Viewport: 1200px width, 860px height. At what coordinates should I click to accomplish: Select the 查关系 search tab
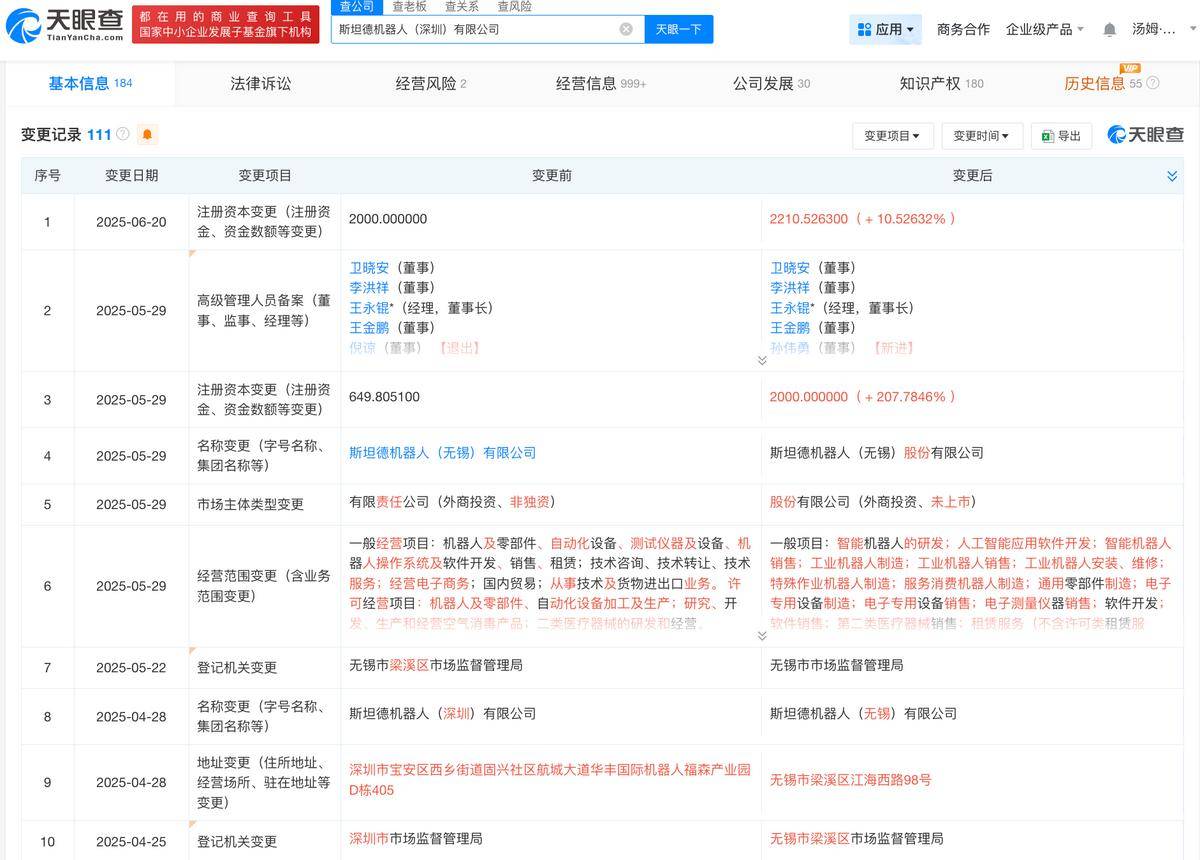coord(461,7)
